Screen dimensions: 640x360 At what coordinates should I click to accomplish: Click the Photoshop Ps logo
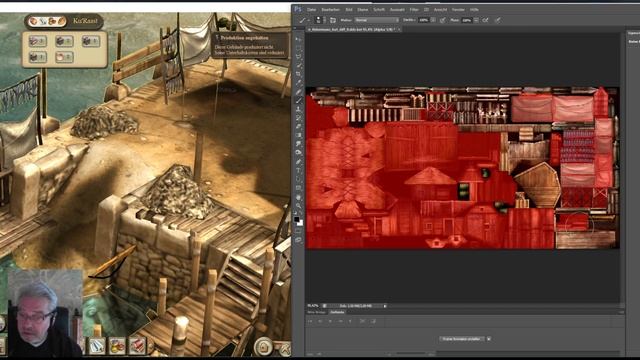pos(298,9)
